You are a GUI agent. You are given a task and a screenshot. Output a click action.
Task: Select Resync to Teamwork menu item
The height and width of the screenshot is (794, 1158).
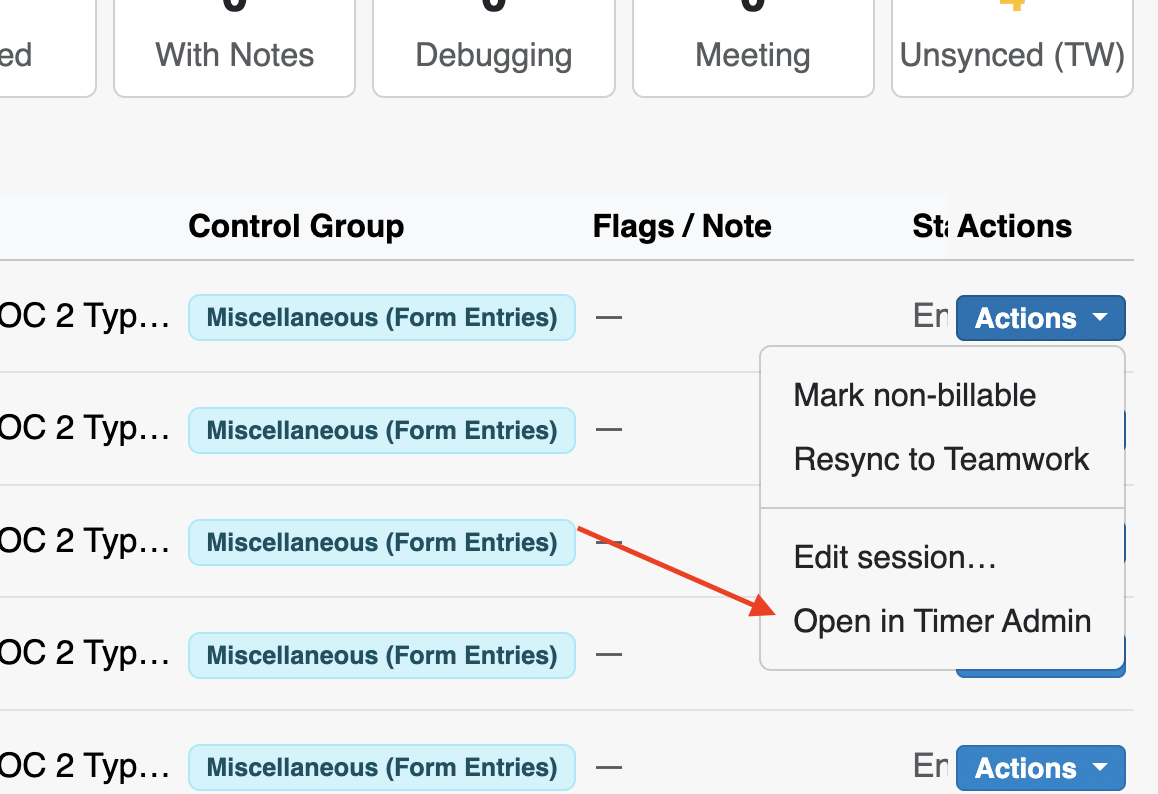(942, 459)
